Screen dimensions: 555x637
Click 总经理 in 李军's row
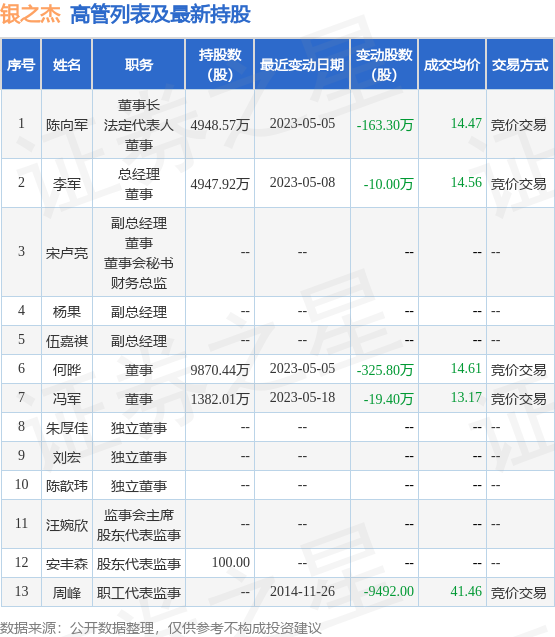[139, 174]
